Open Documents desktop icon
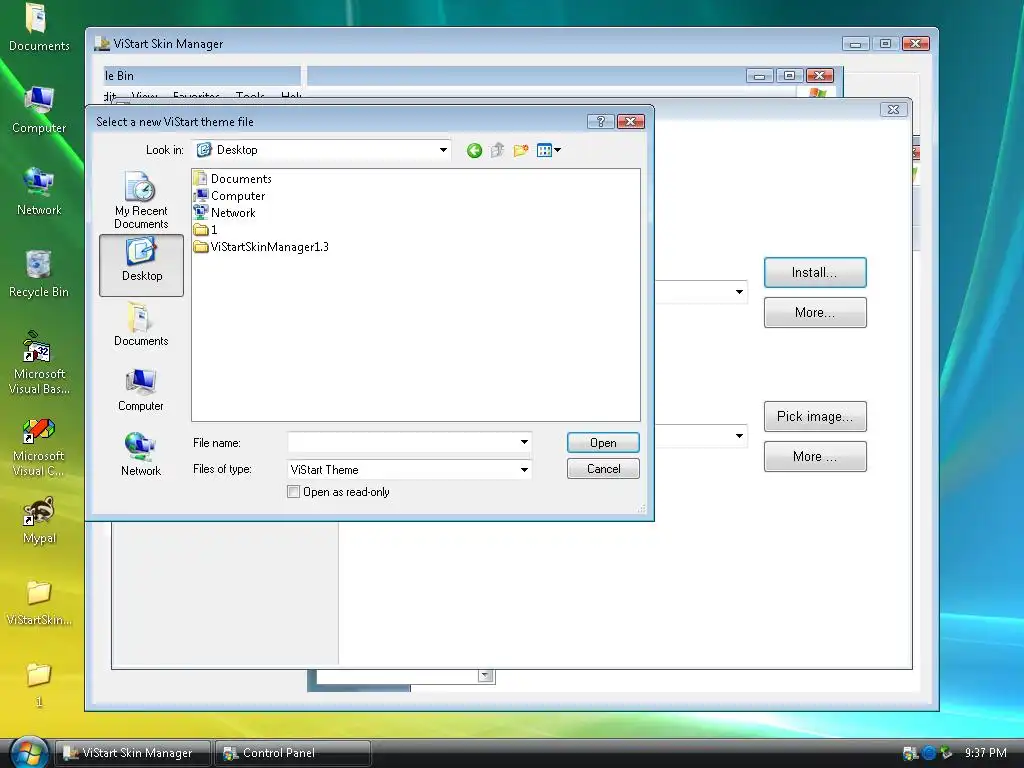The width and height of the screenshot is (1024, 768). coord(39,27)
